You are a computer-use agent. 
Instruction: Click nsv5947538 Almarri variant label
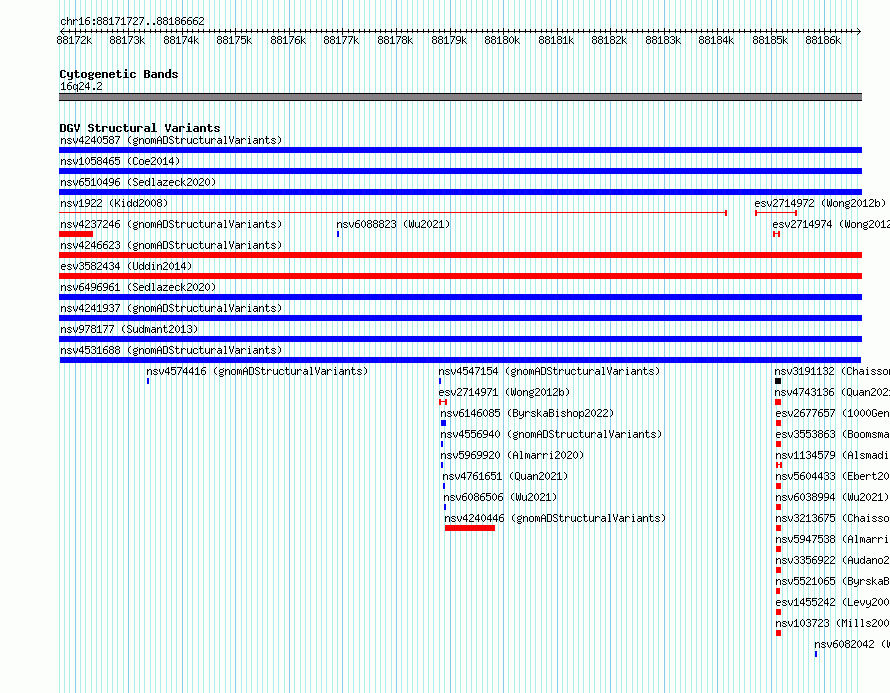pyautogui.click(x=833, y=539)
